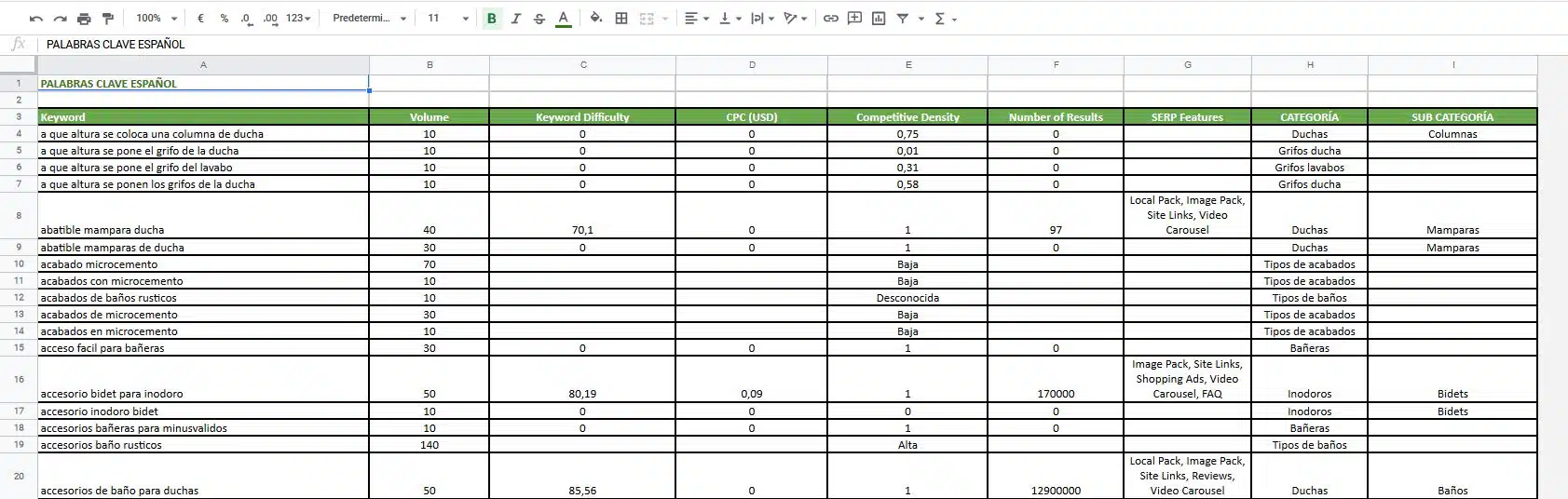Image resolution: width=1568 pixels, height=499 pixels.
Task: Open the 123 number formats dropdown
Action: click(x=298, y=19)
